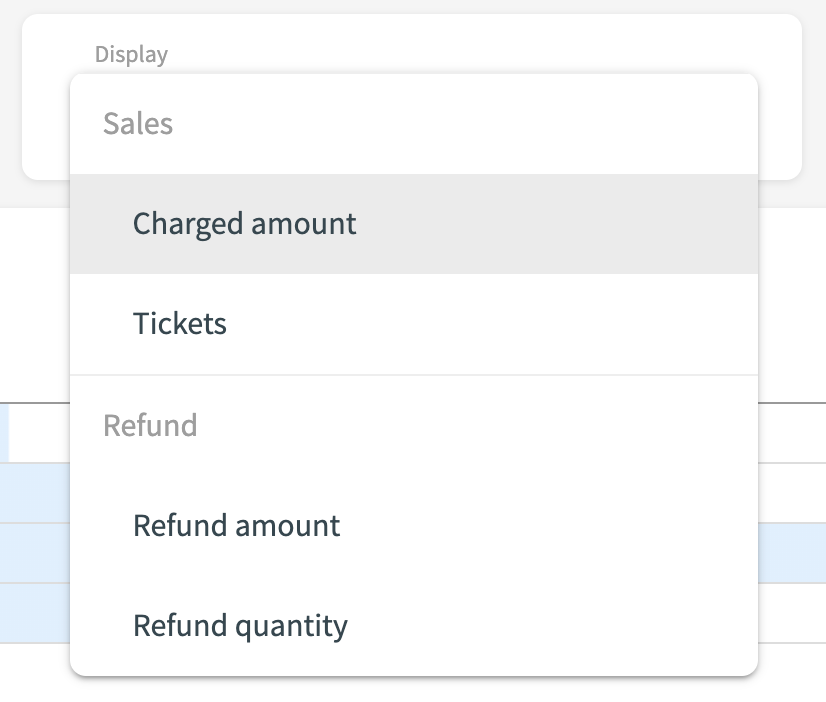
Task: Click the first light-blue row at left edge
Action: 34,493
